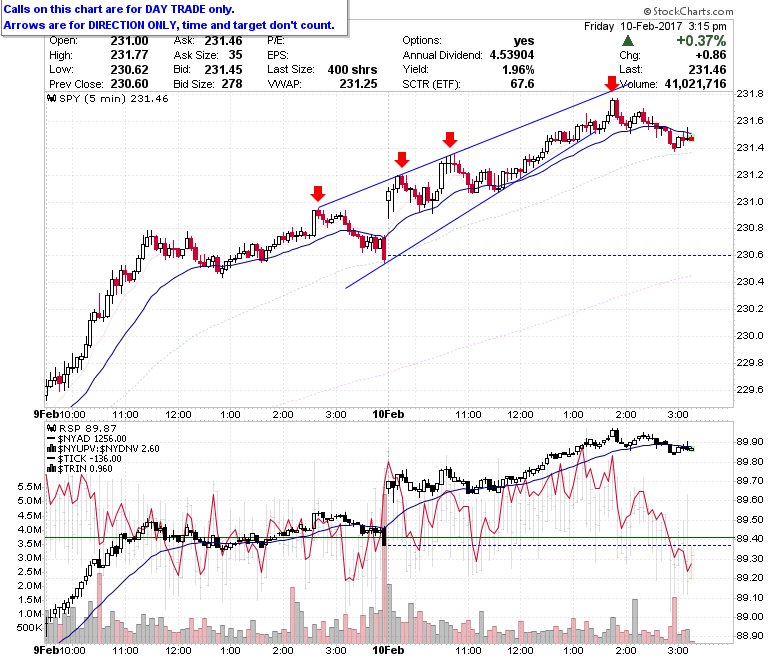Screen dimensions: 780x659
Task: Click the Volume value 41,021,716
Action: pyautogui.click(x=695, y=84)
